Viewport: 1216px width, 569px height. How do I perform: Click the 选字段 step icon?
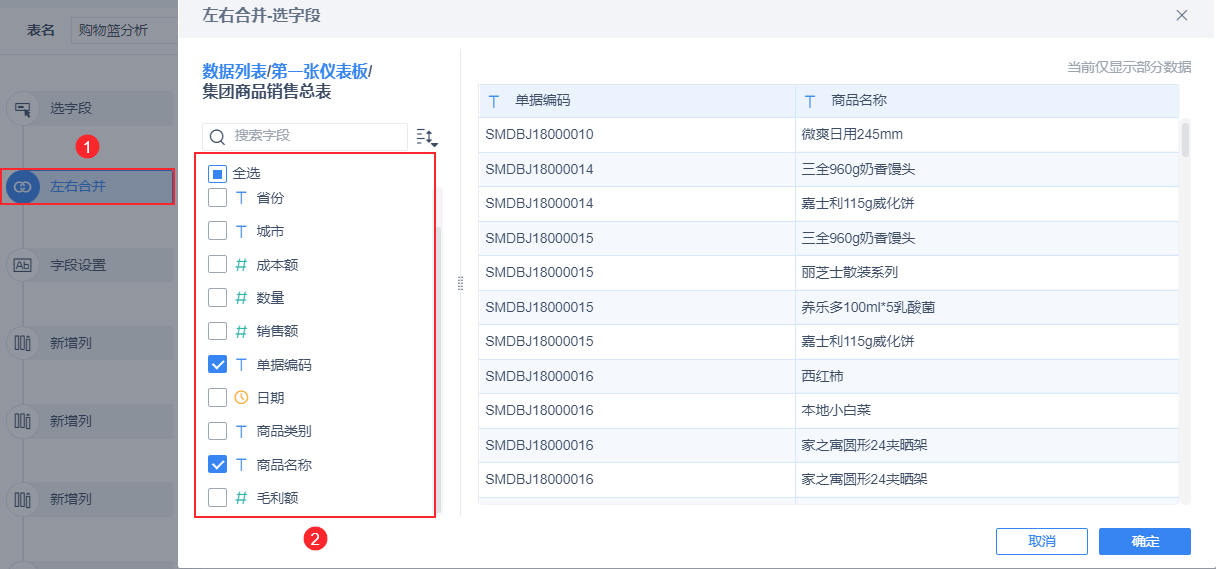22,109
